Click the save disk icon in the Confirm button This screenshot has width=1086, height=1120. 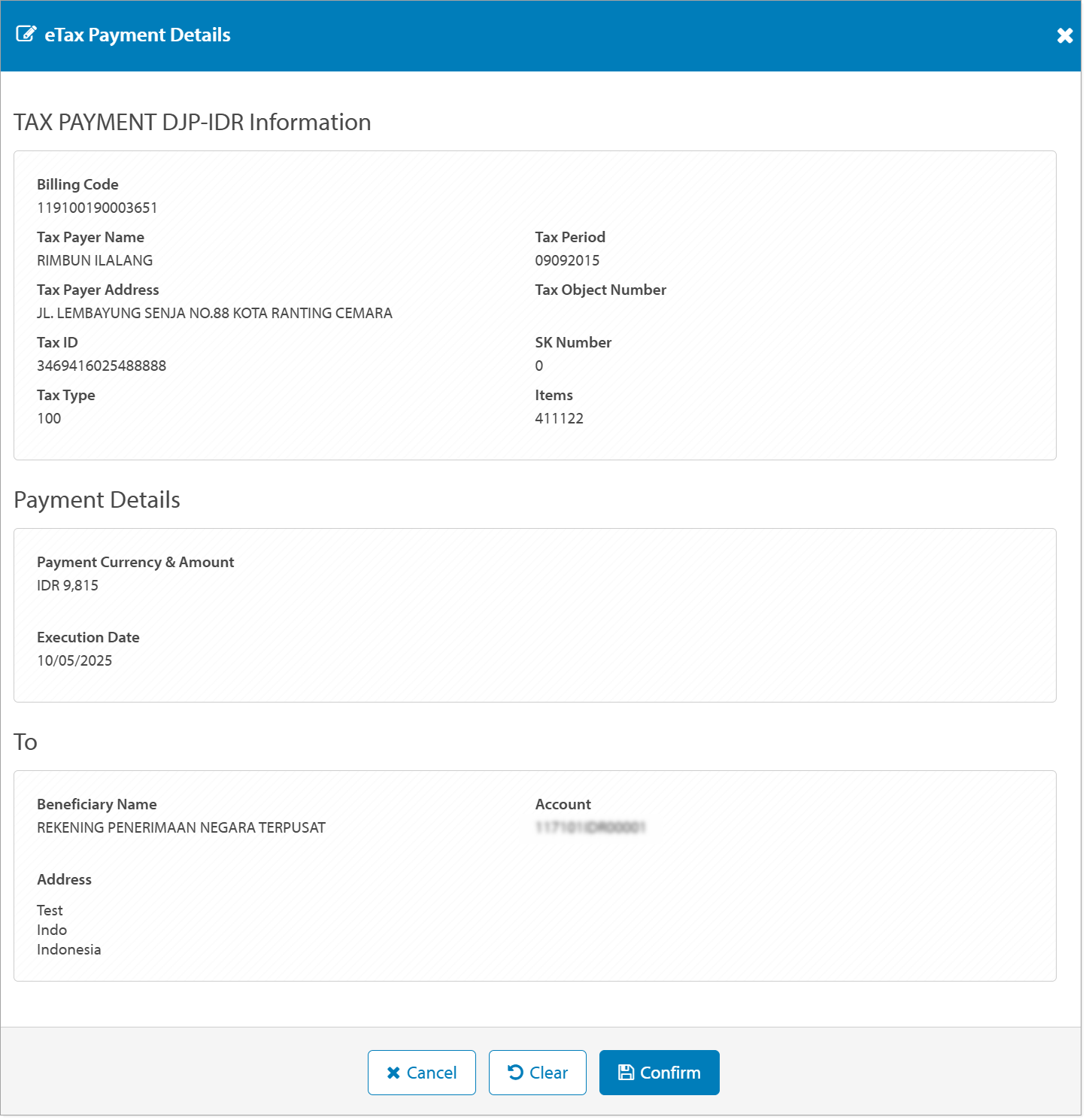coord(626,1073)
